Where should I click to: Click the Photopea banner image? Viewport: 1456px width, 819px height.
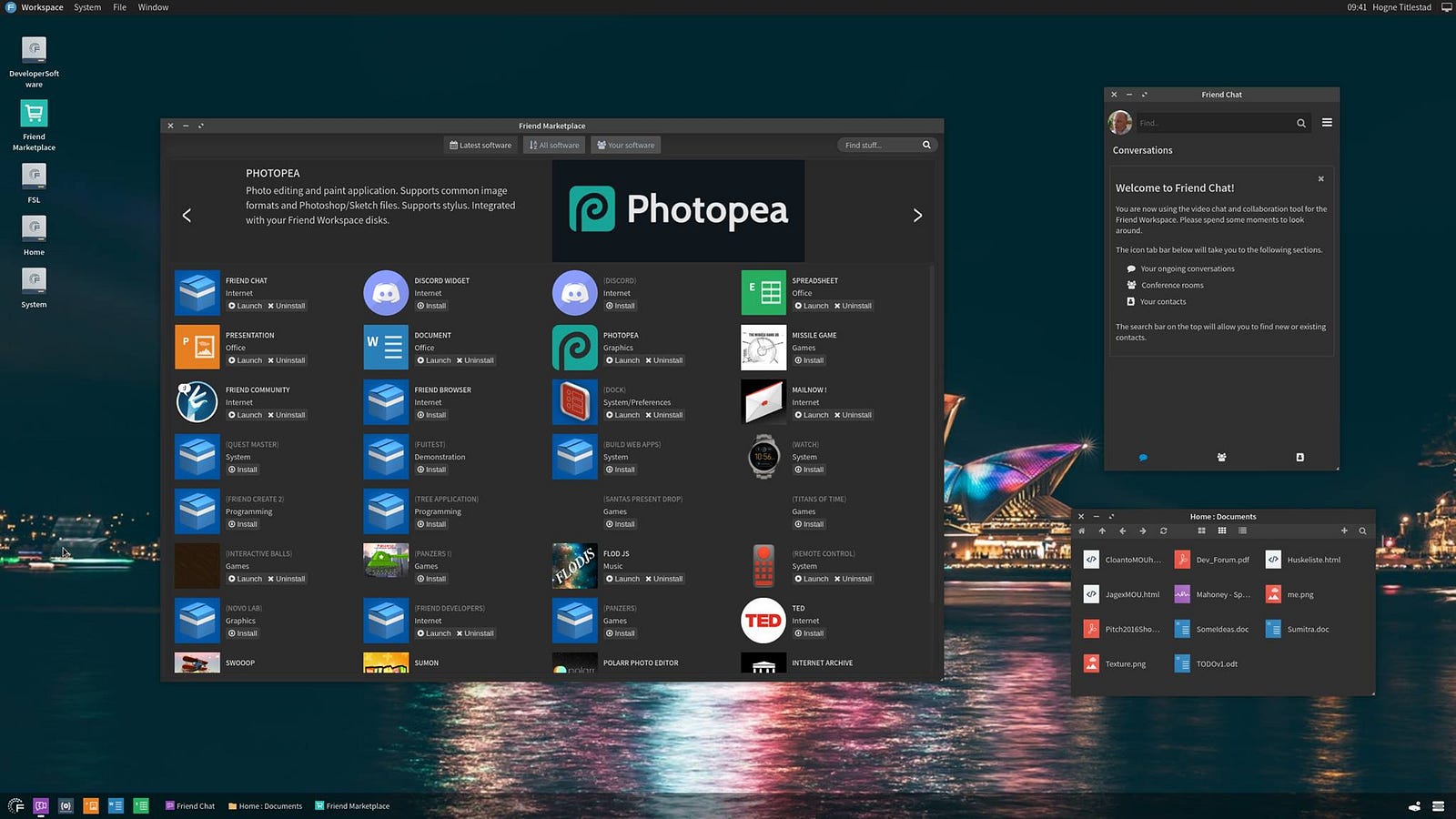coord(678,210)
